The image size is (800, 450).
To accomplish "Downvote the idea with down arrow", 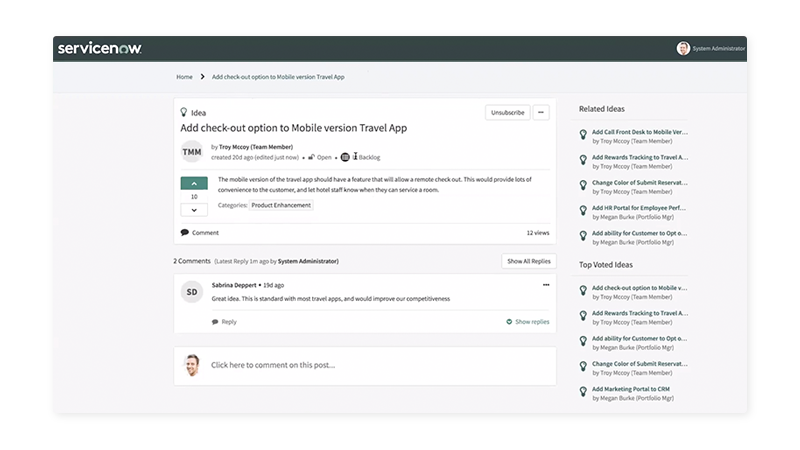I will tap(194, 210).
